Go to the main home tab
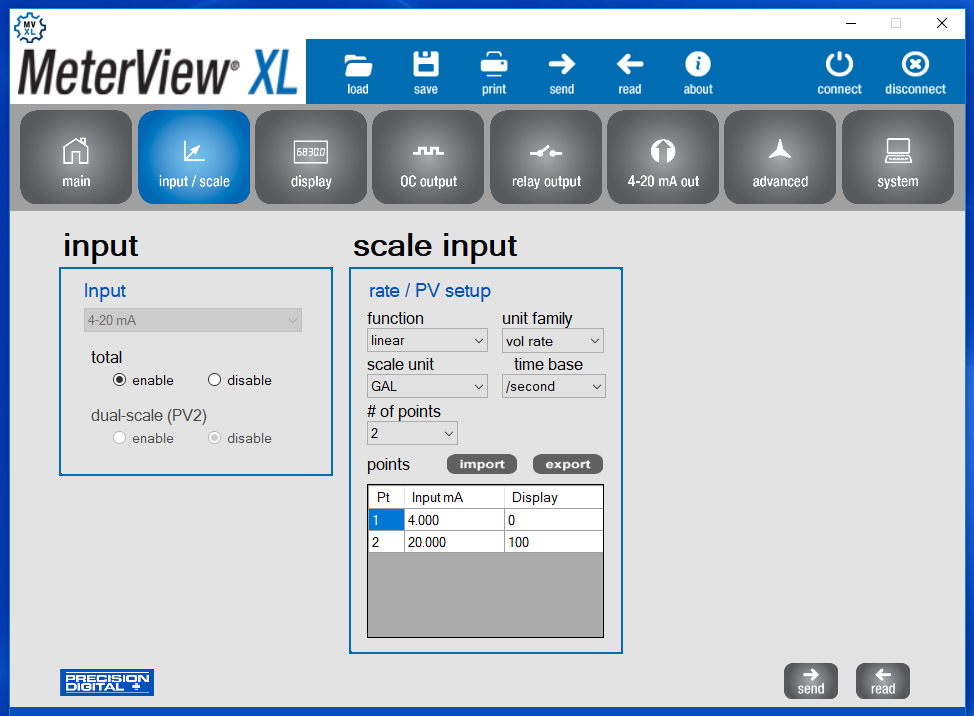Image resolution: width=974 pixels, height=716 pixels. click(x=76, y=157)
